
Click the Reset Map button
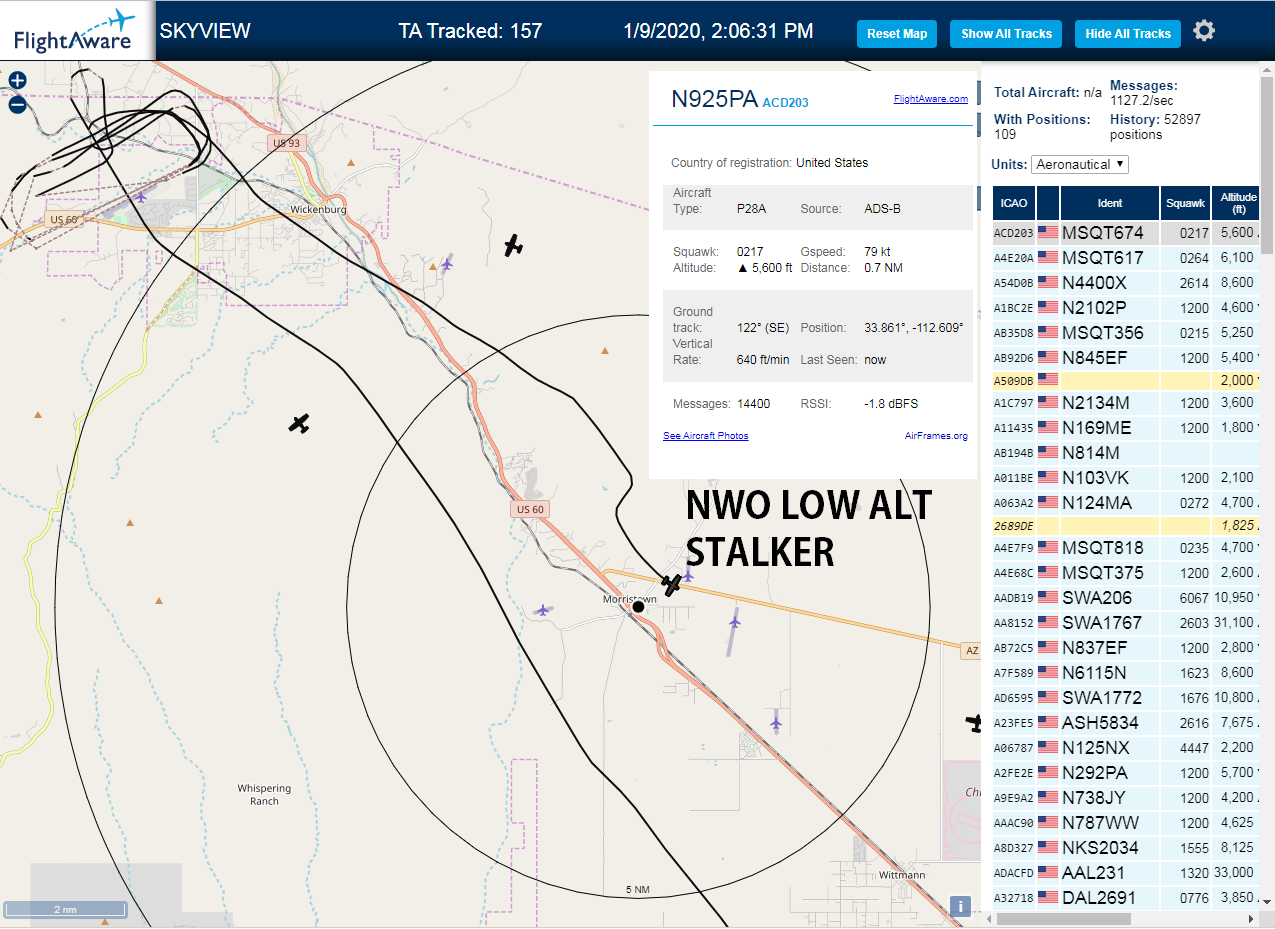(897, 34)
